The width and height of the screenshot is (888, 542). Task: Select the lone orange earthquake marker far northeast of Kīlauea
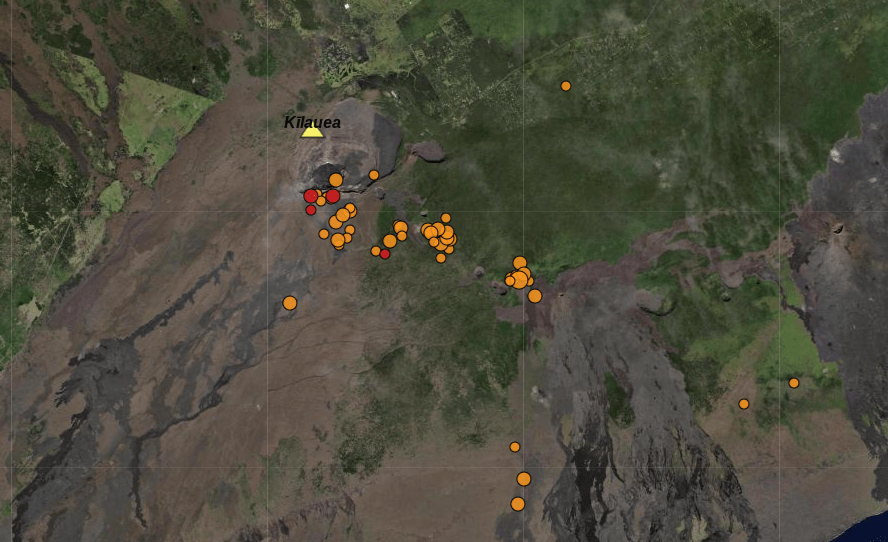[566, 86]
